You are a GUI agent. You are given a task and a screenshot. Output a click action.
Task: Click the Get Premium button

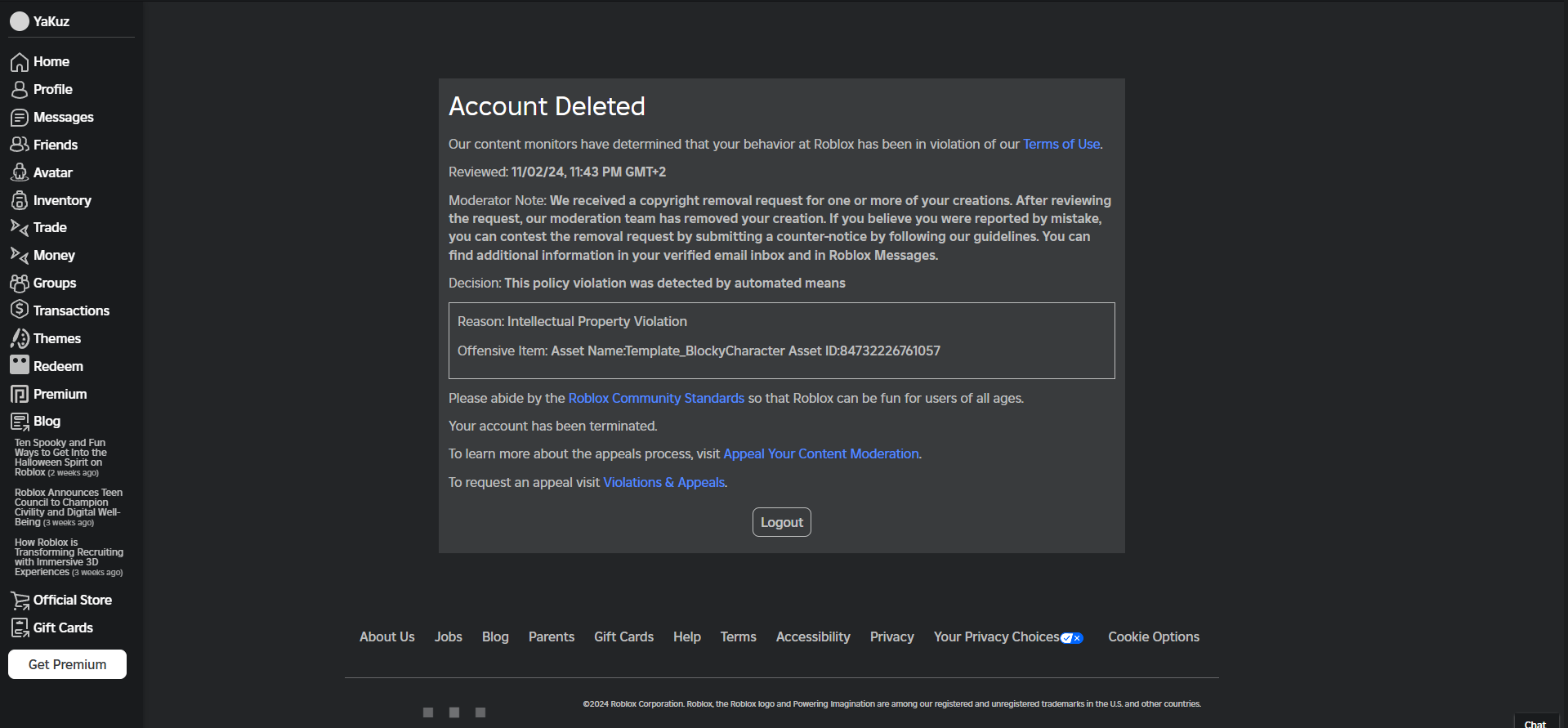point(67,664)
